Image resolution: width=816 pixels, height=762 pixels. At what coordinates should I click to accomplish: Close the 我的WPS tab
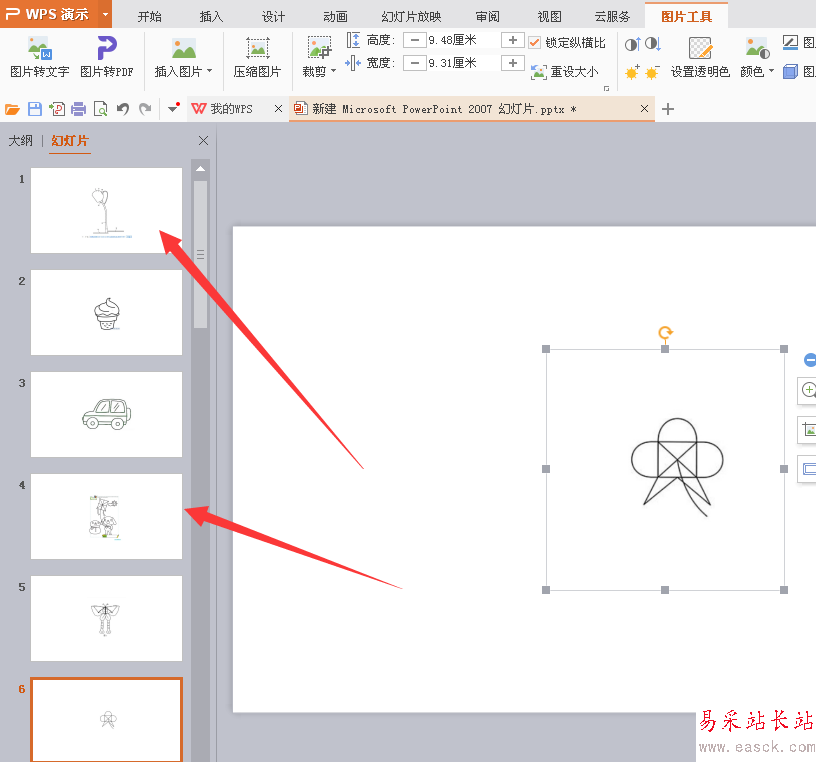(x=278, y=108)
